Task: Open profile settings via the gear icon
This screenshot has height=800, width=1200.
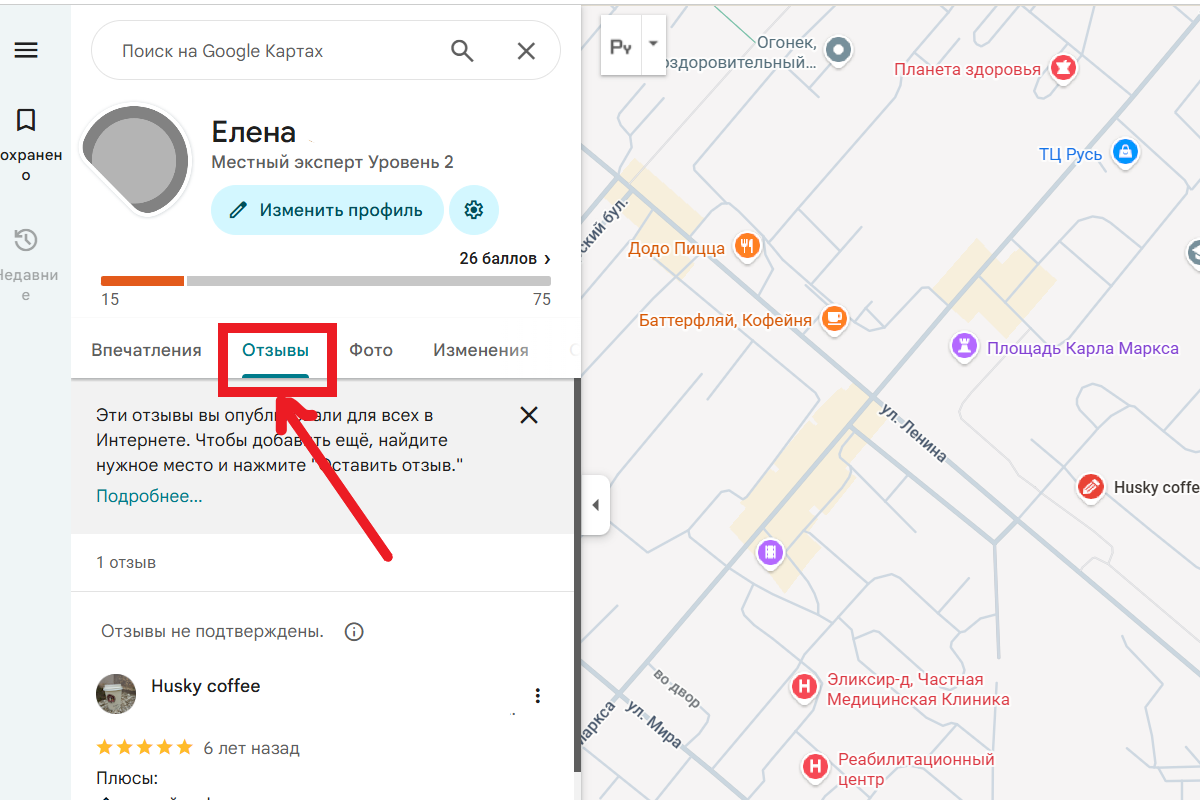Action: (x=474, y=210)
